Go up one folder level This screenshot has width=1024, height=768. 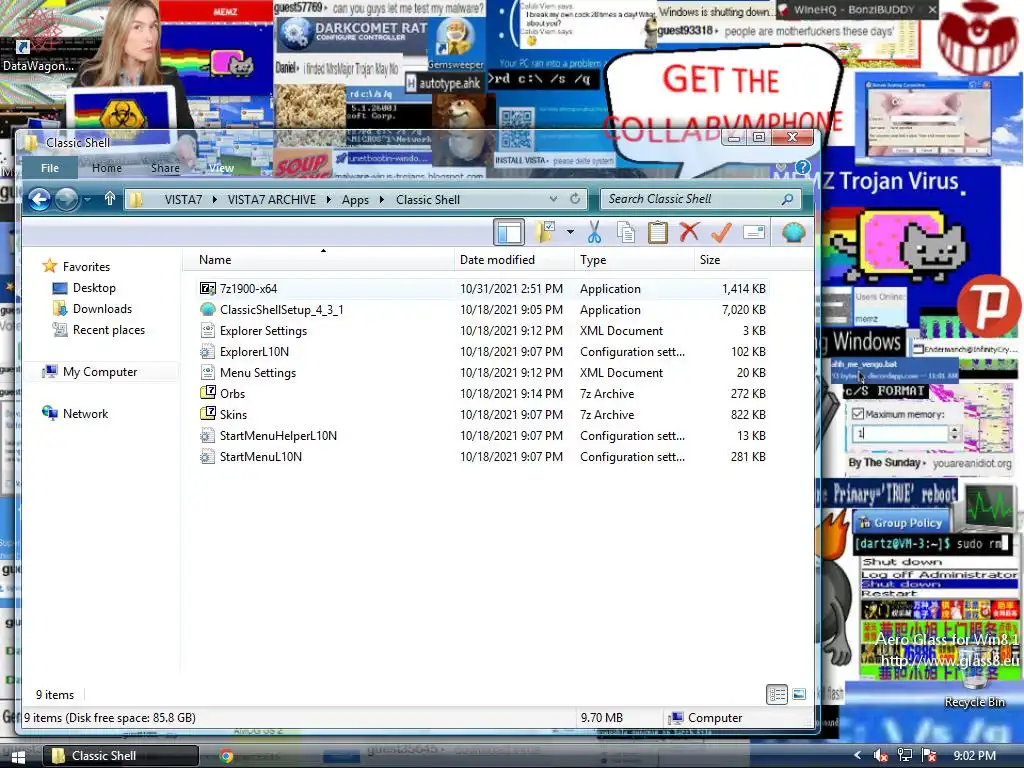(110, 199)
